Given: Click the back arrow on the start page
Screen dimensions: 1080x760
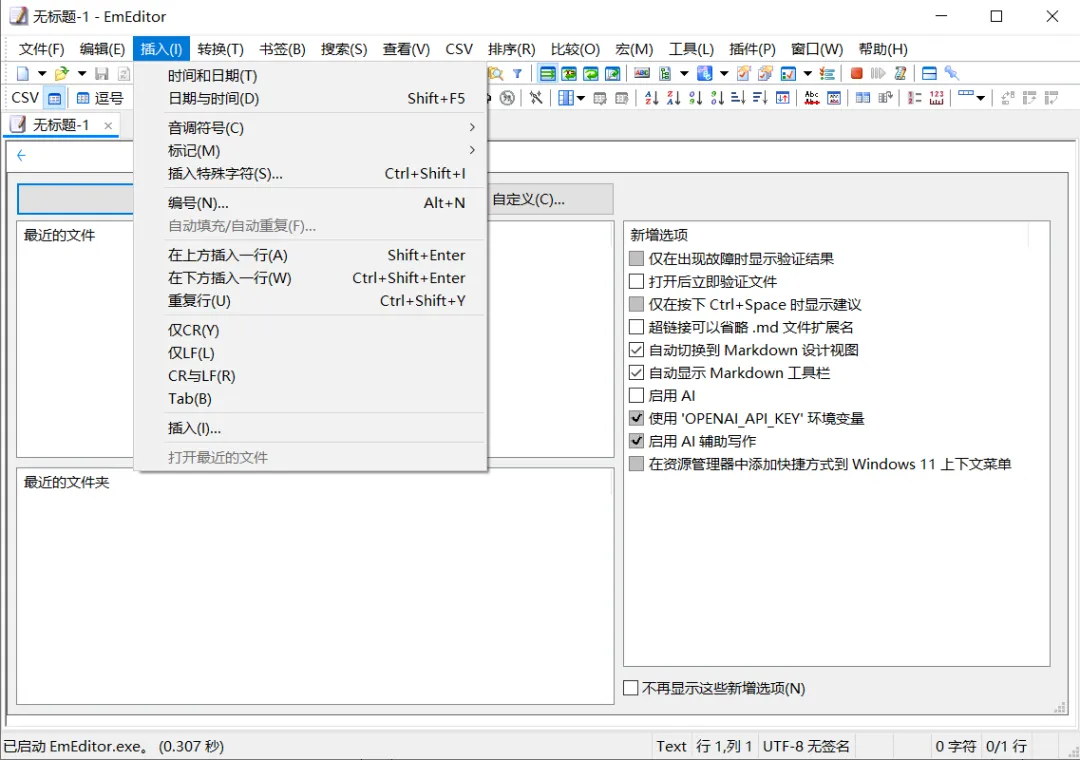Looking at the screenshot, I should (21, 155).
